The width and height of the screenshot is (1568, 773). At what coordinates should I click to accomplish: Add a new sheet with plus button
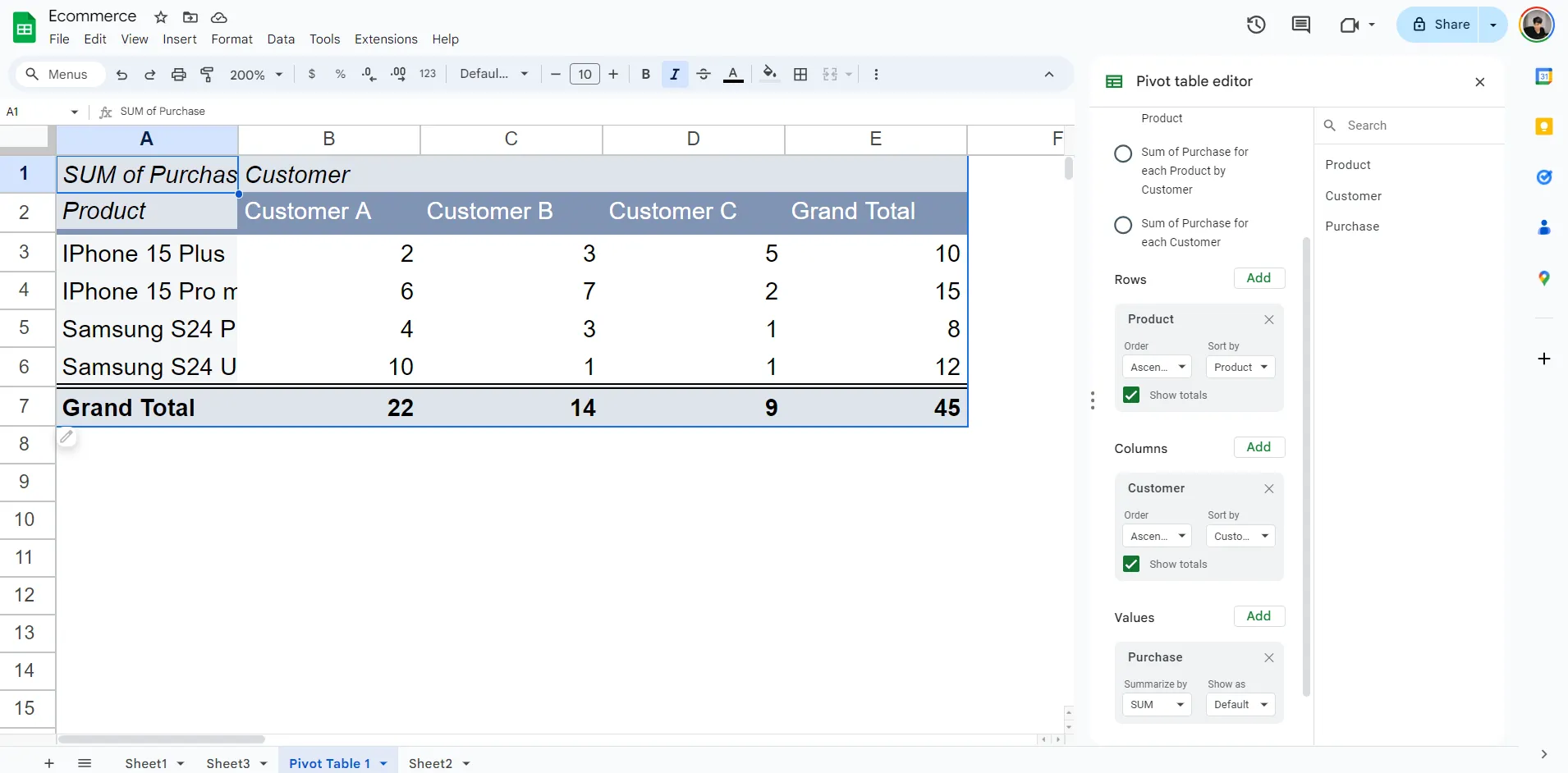pos(49,763)
